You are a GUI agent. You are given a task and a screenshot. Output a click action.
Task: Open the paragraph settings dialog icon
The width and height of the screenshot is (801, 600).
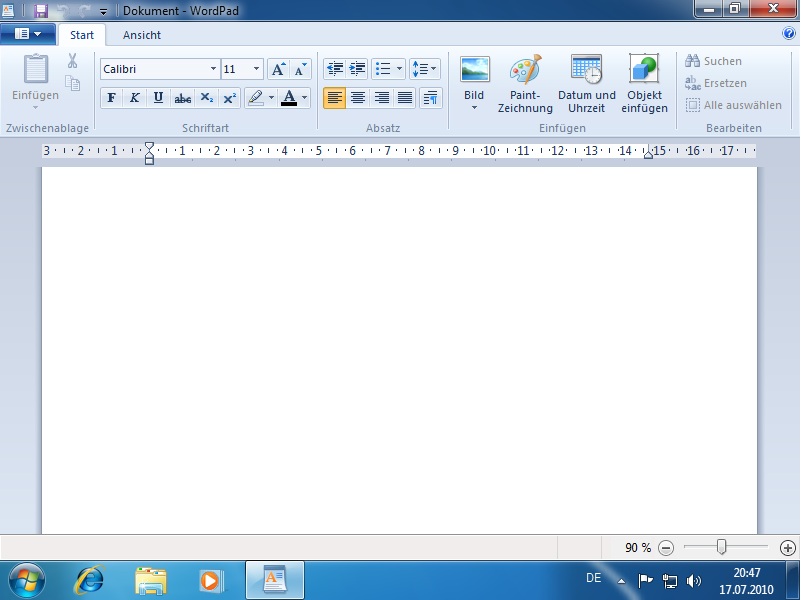coord(431,98)
